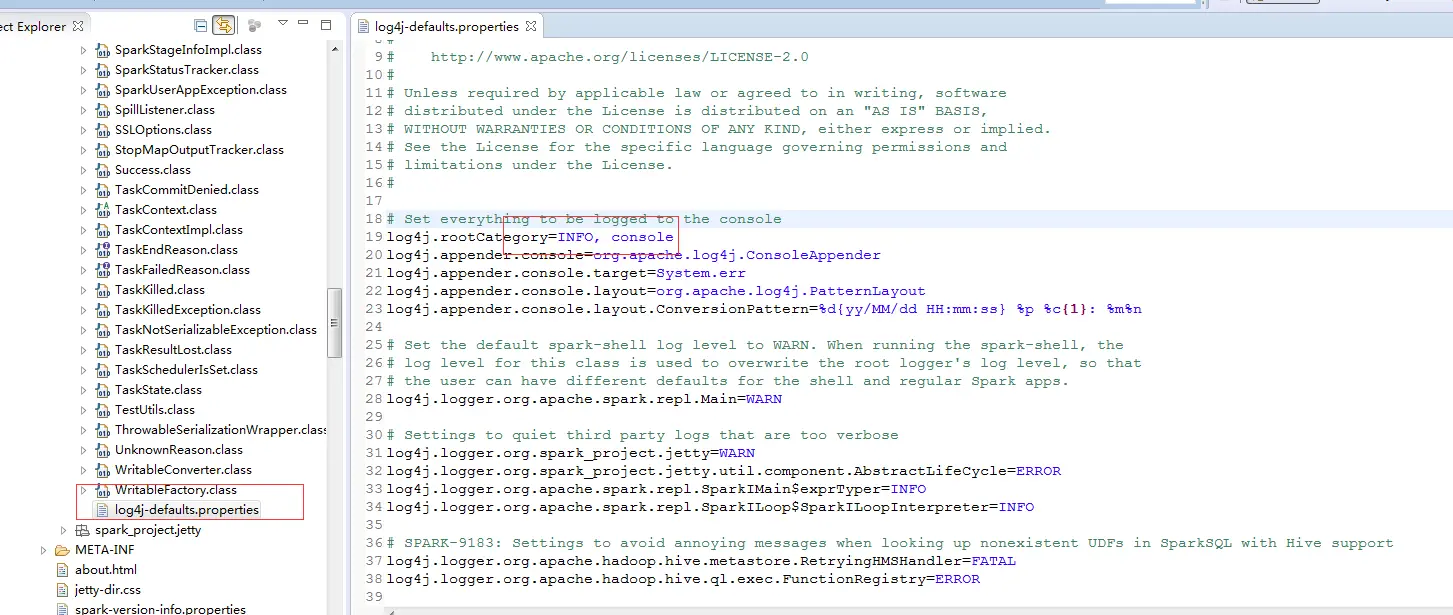This screenshot has width=1453, height=615.
Task: Click FunctionRegistry=ERROR line 38
Action: tap(683, 579)
